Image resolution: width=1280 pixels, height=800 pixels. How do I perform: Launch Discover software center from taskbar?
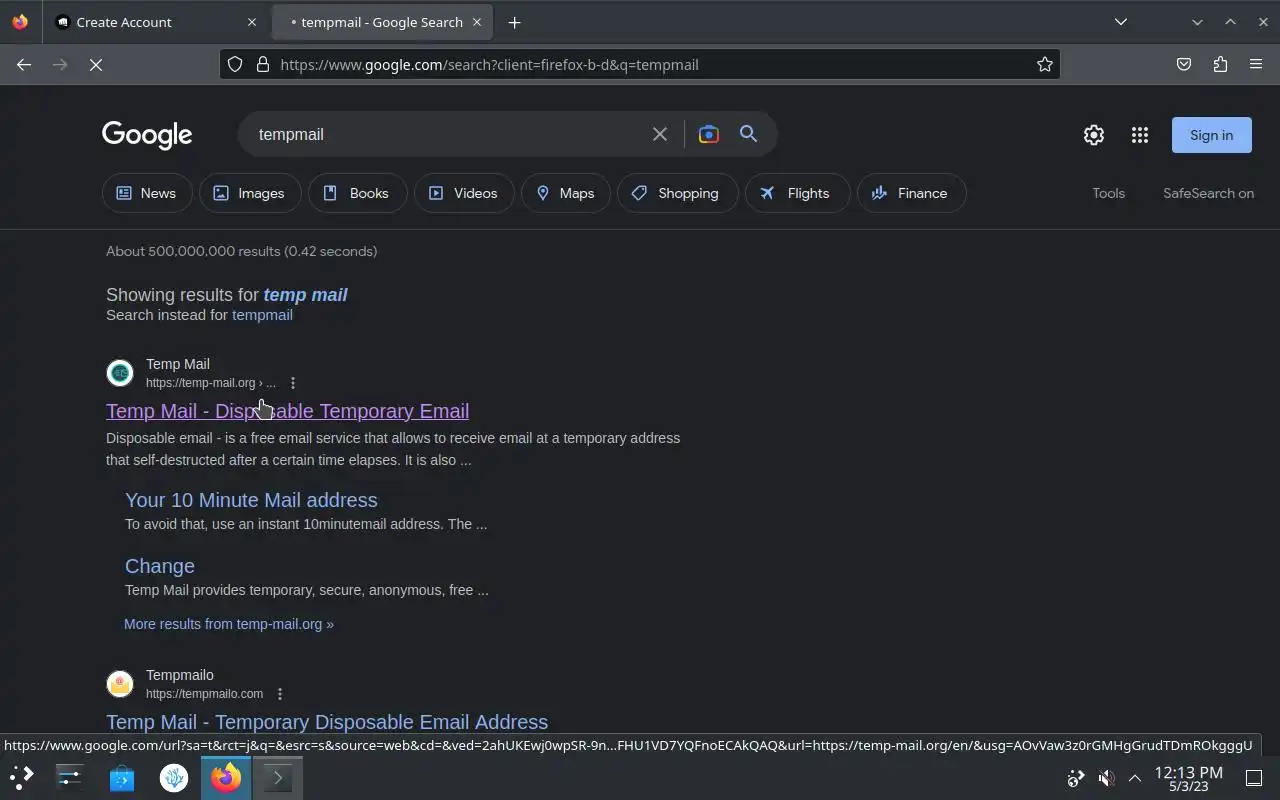click(x=122, y=777)
